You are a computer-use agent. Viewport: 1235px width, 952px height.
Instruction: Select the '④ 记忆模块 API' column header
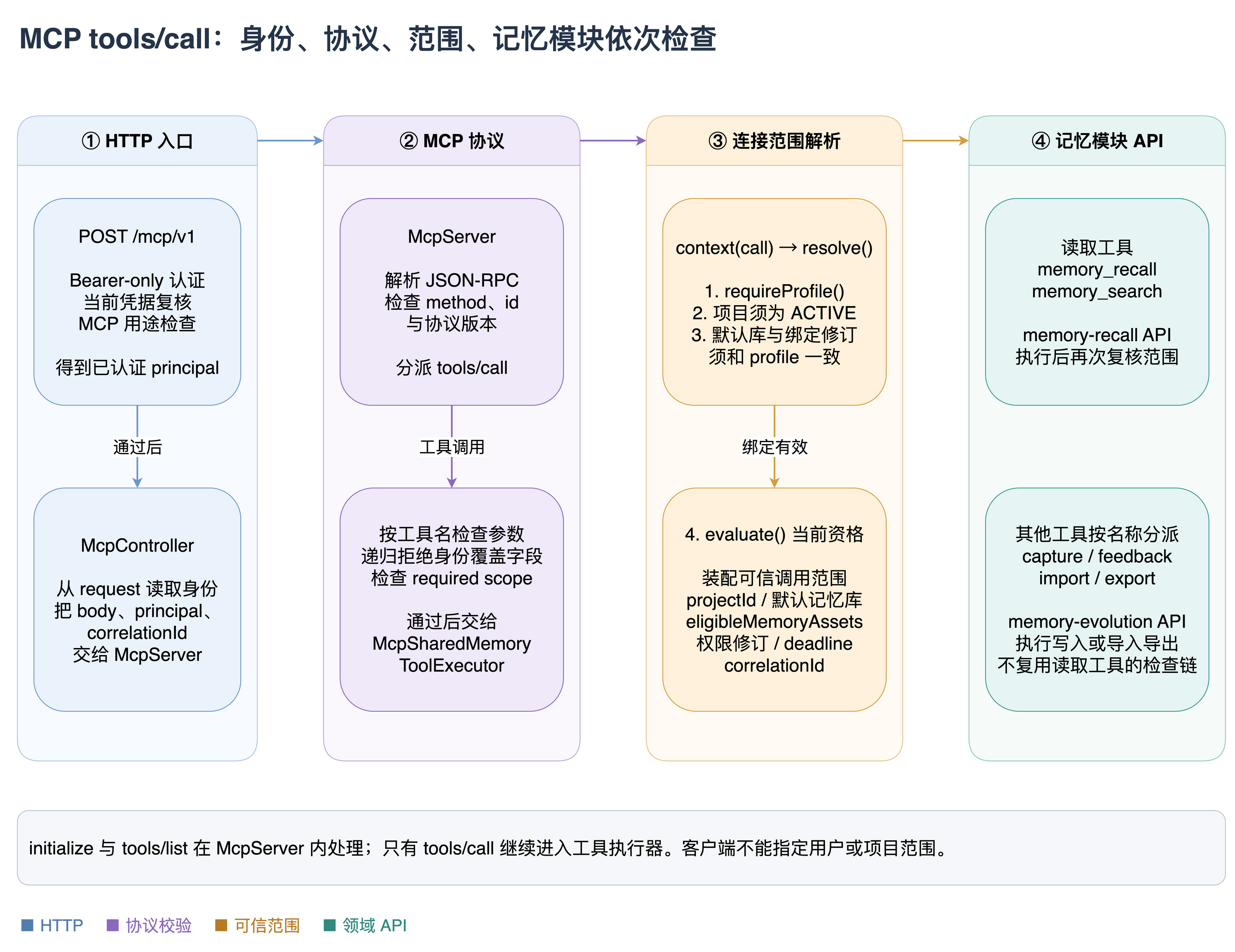tap(1096, 141)
